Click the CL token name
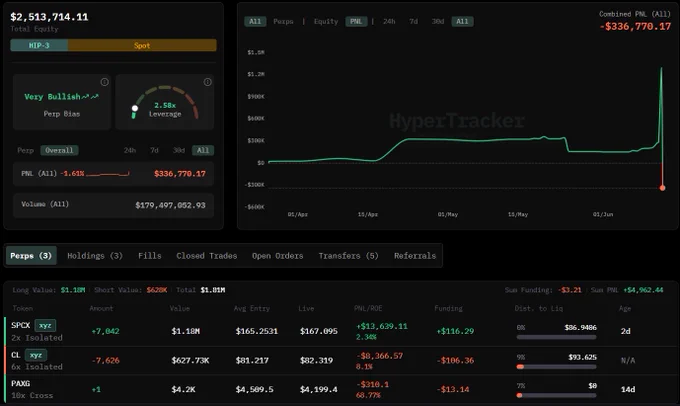Viewport: 680px width, 406px height. point(16,355)
